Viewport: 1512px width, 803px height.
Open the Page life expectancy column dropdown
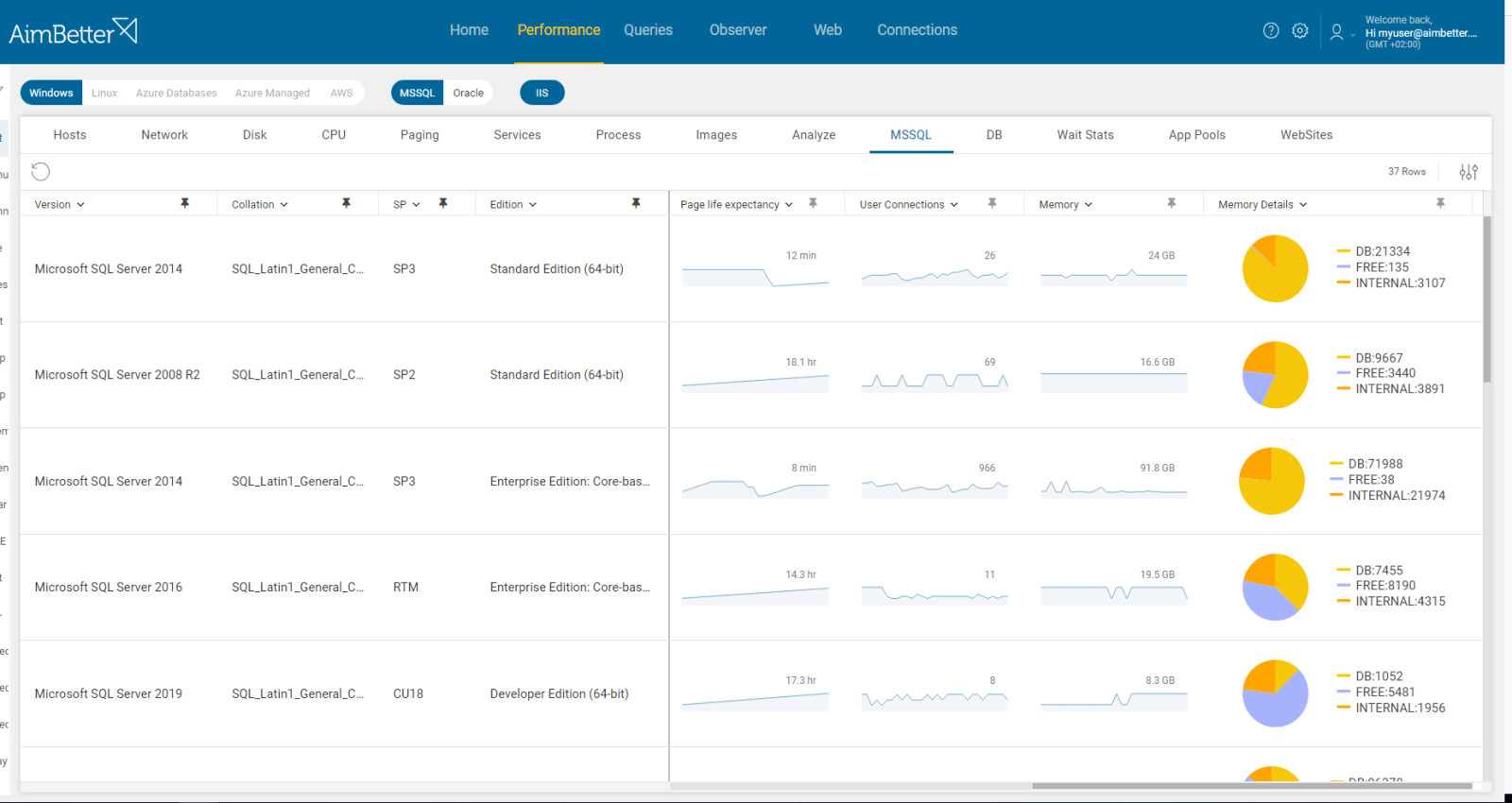click(x=789, y=205)
